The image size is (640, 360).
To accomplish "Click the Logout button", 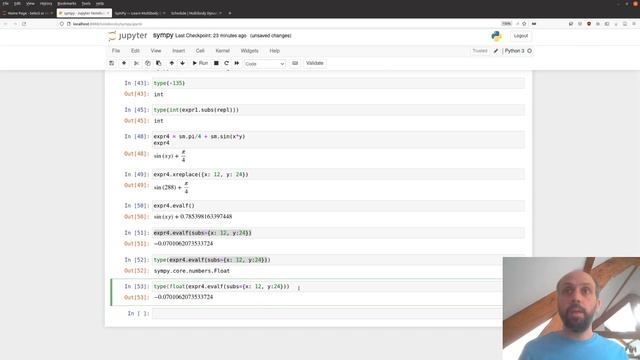I will pos(521,36).
